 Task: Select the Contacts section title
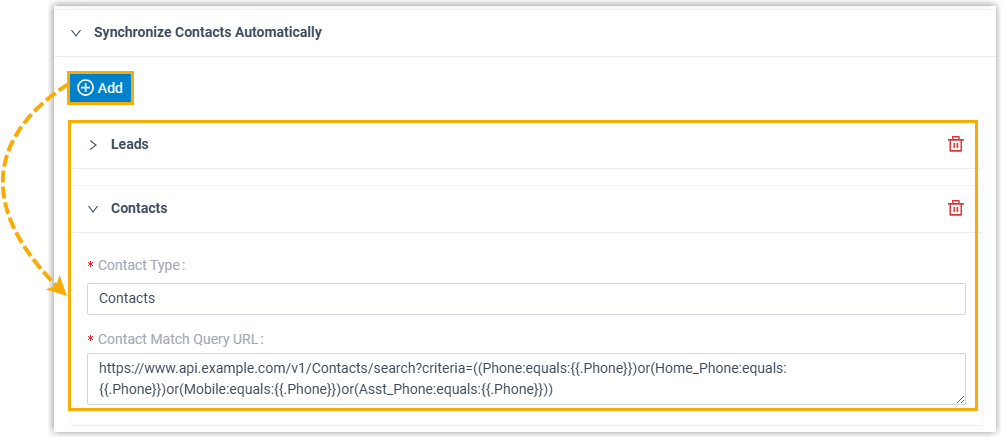pyautogui.click(x=138, y=208)
